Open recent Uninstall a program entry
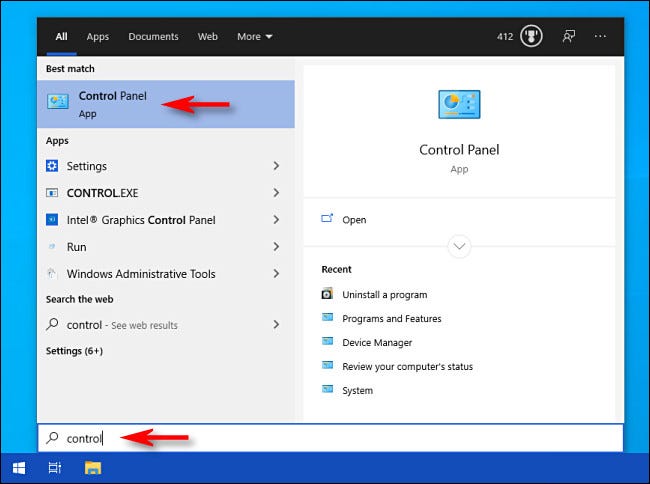Image resolution: width=650 pixels, height=484 pixels. (x=384, y=295)
